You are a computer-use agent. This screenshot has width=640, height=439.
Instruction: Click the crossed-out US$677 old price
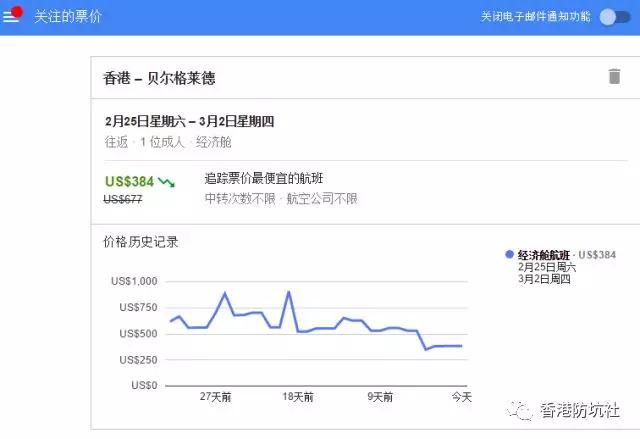coord(123,199)
